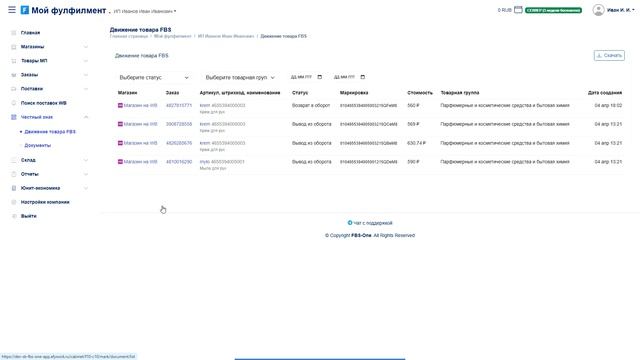Screen dimensions: 640x360
Task: Select Движение товара FBS submenu item
Action: point(50,132)
